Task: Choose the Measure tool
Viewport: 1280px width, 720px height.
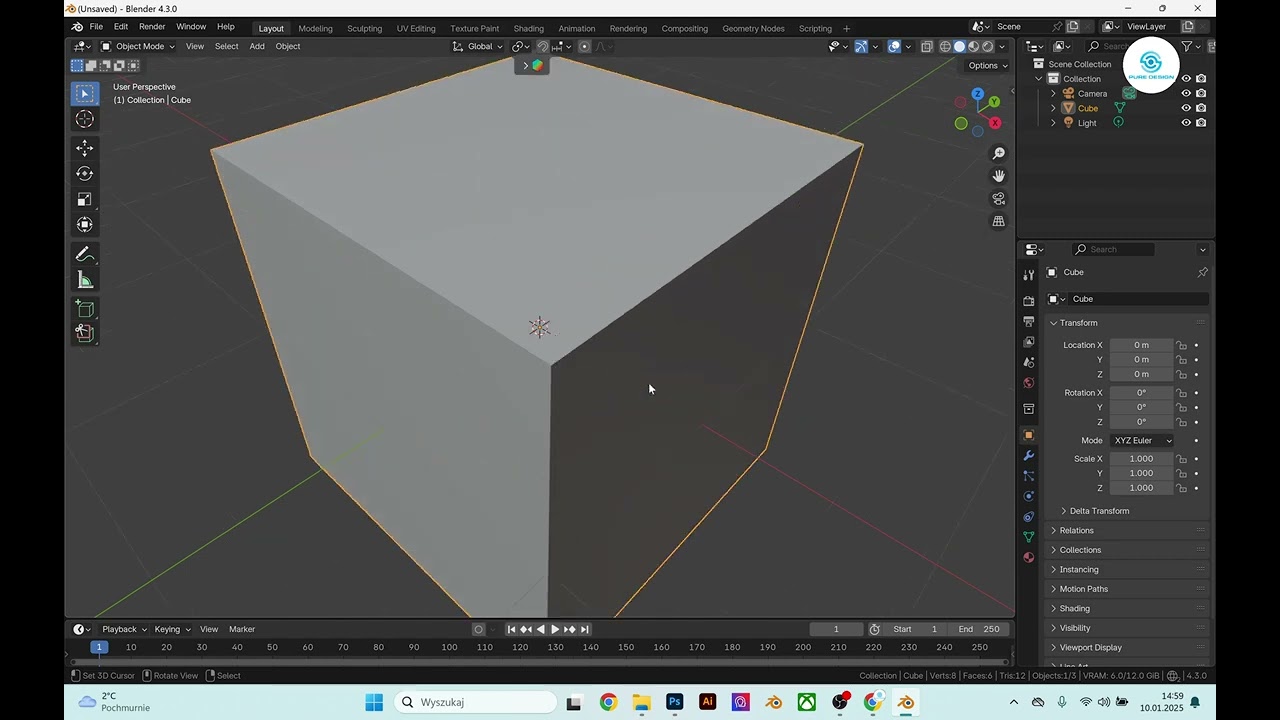Action: pos(85,281)
